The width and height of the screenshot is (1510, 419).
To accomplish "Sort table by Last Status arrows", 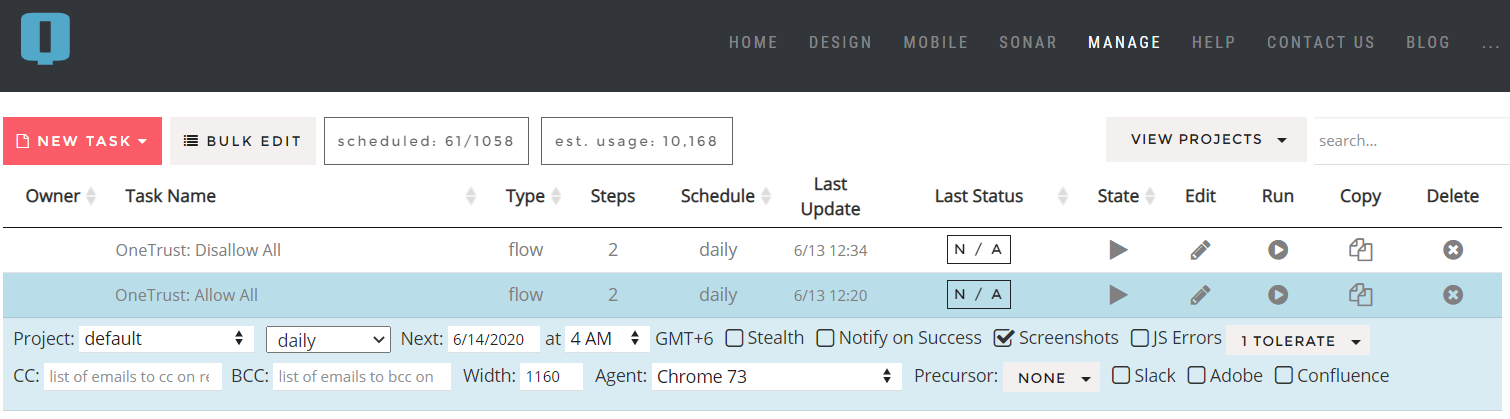I will tap(1063, 196).
